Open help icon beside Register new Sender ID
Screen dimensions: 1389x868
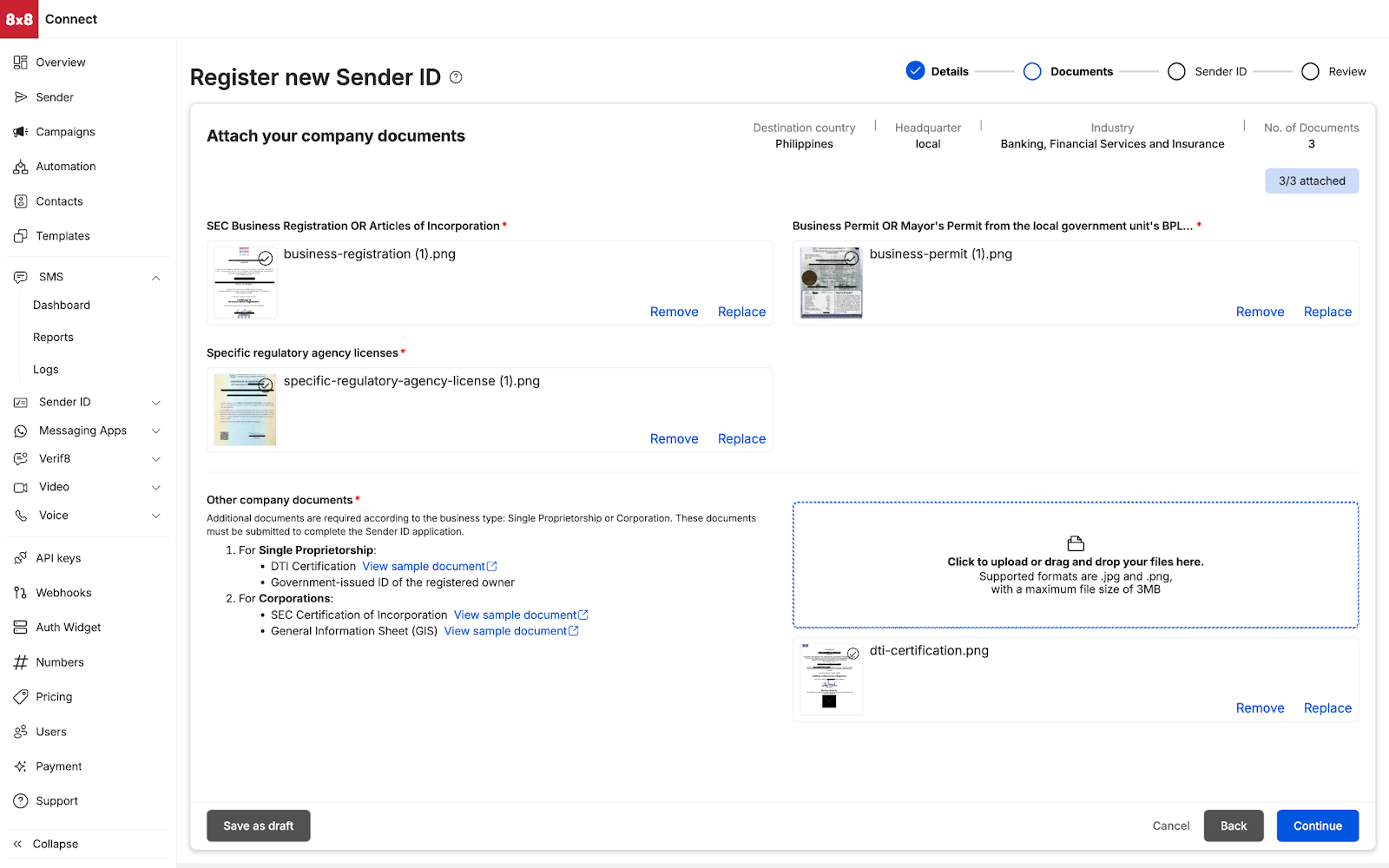click(x=456, y=77)
